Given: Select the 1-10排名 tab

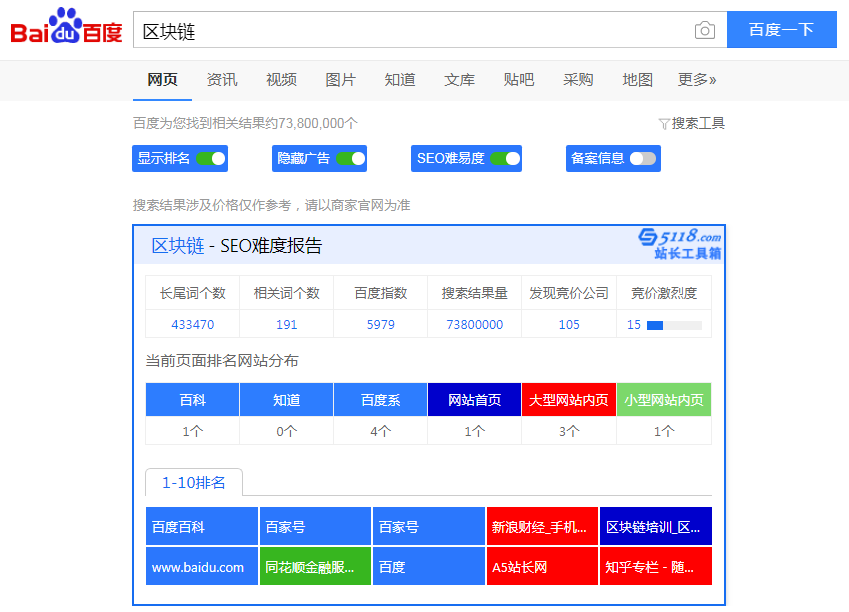Looking at the screenshot, I should coord(194,482).
